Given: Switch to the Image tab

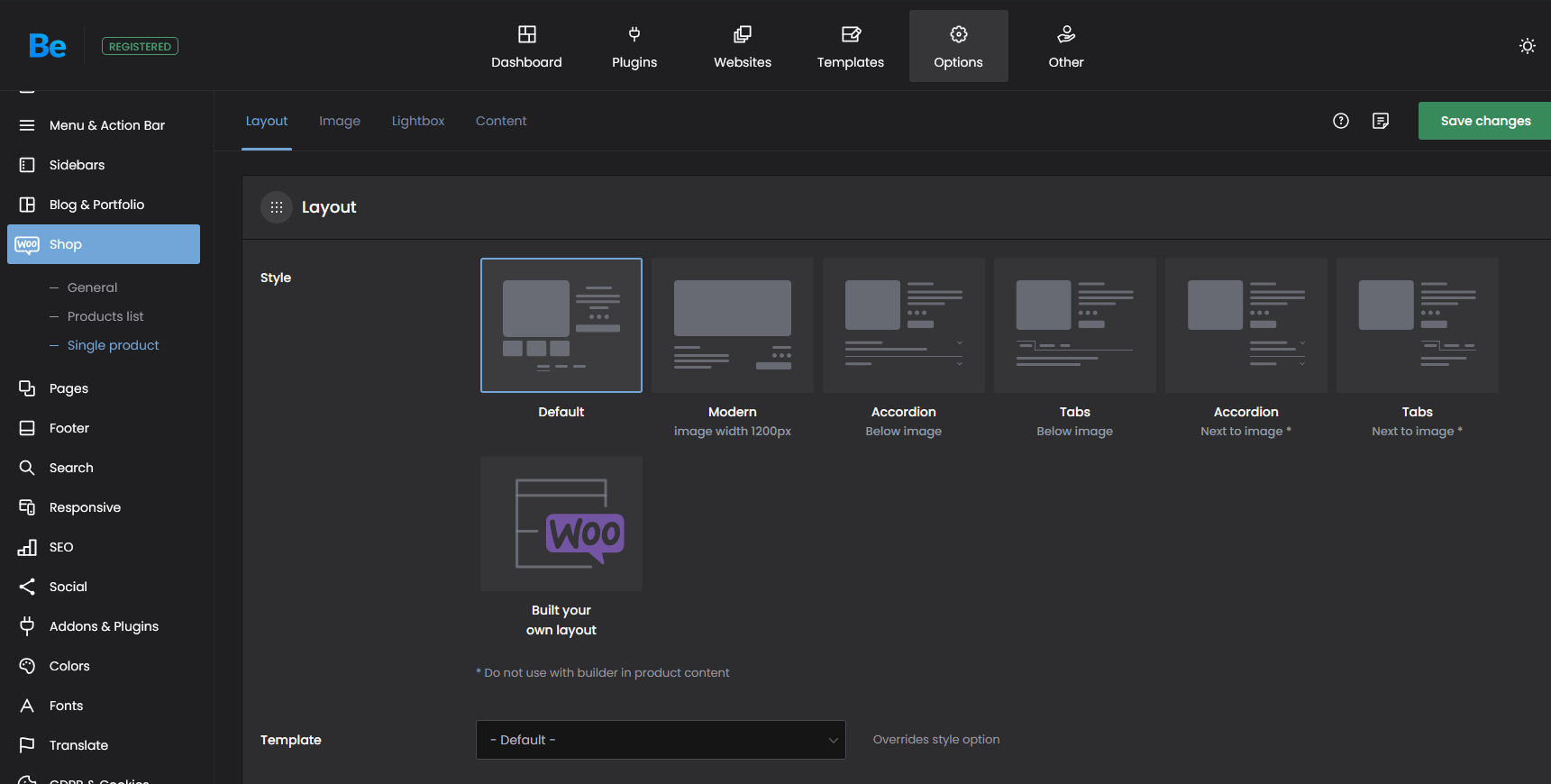Looking at the screenshot, I should (340, 121).
